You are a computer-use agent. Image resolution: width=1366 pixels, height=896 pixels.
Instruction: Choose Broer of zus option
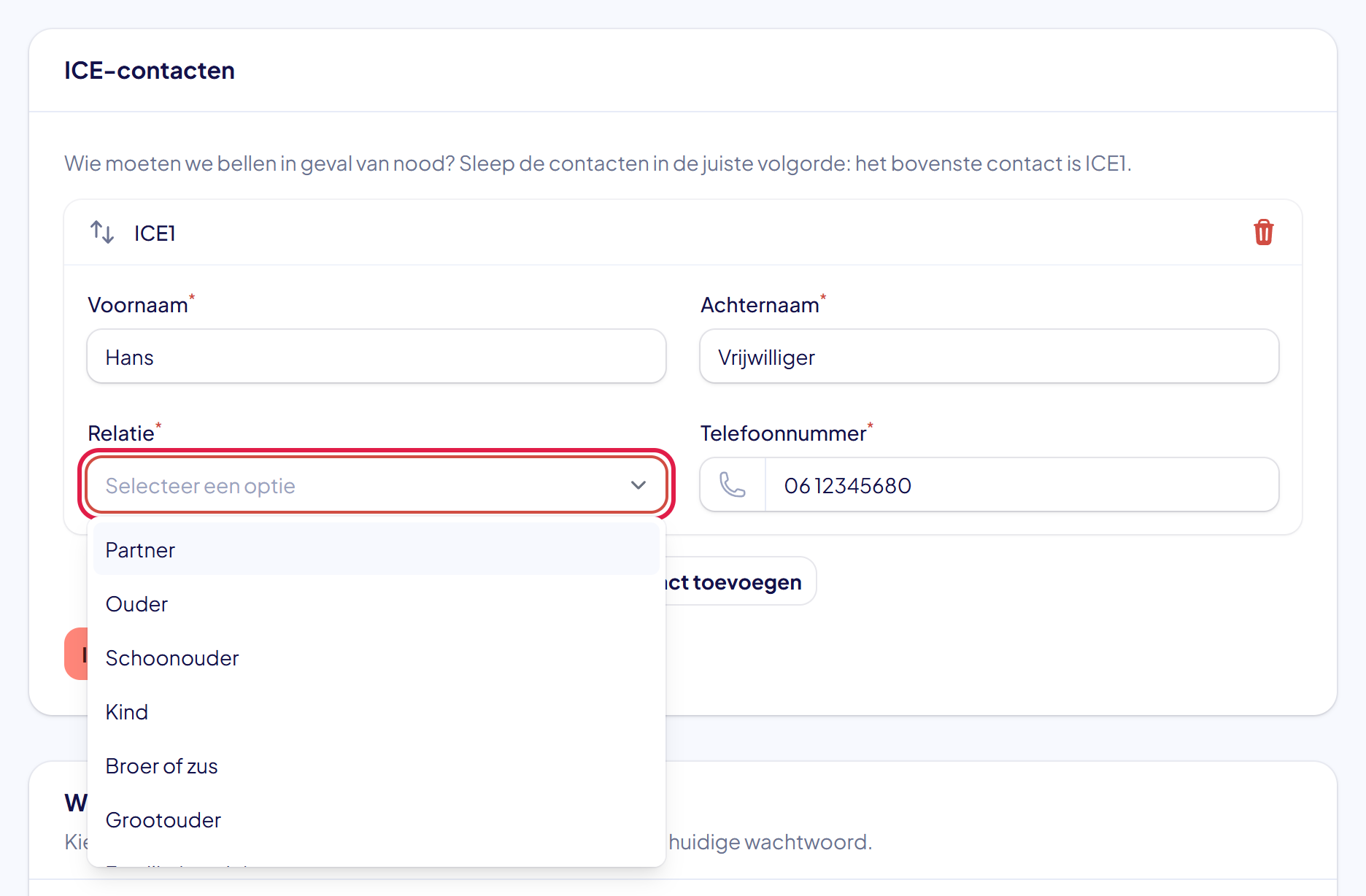pos(377,765)
